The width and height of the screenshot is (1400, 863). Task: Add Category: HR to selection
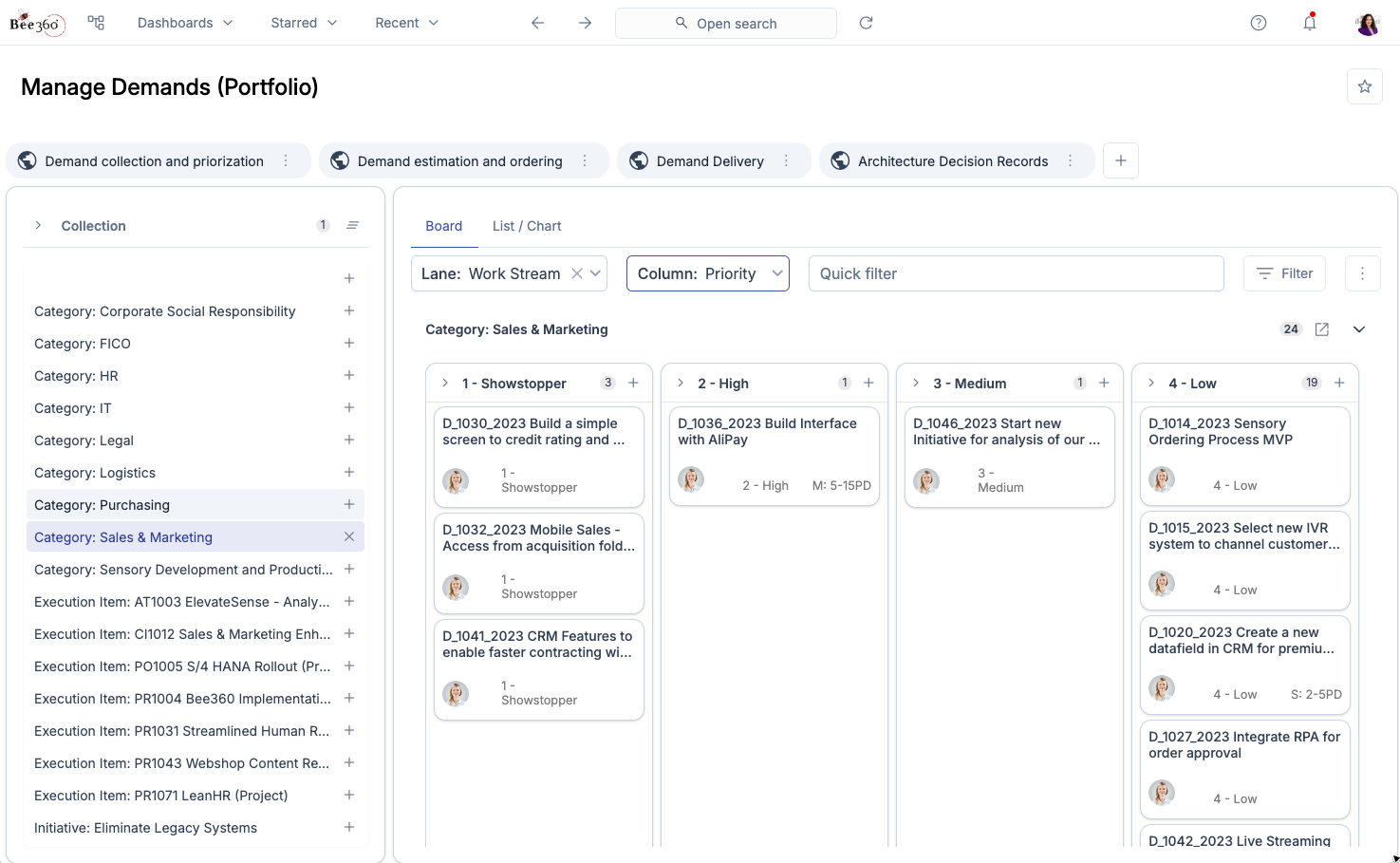point(349,376)
